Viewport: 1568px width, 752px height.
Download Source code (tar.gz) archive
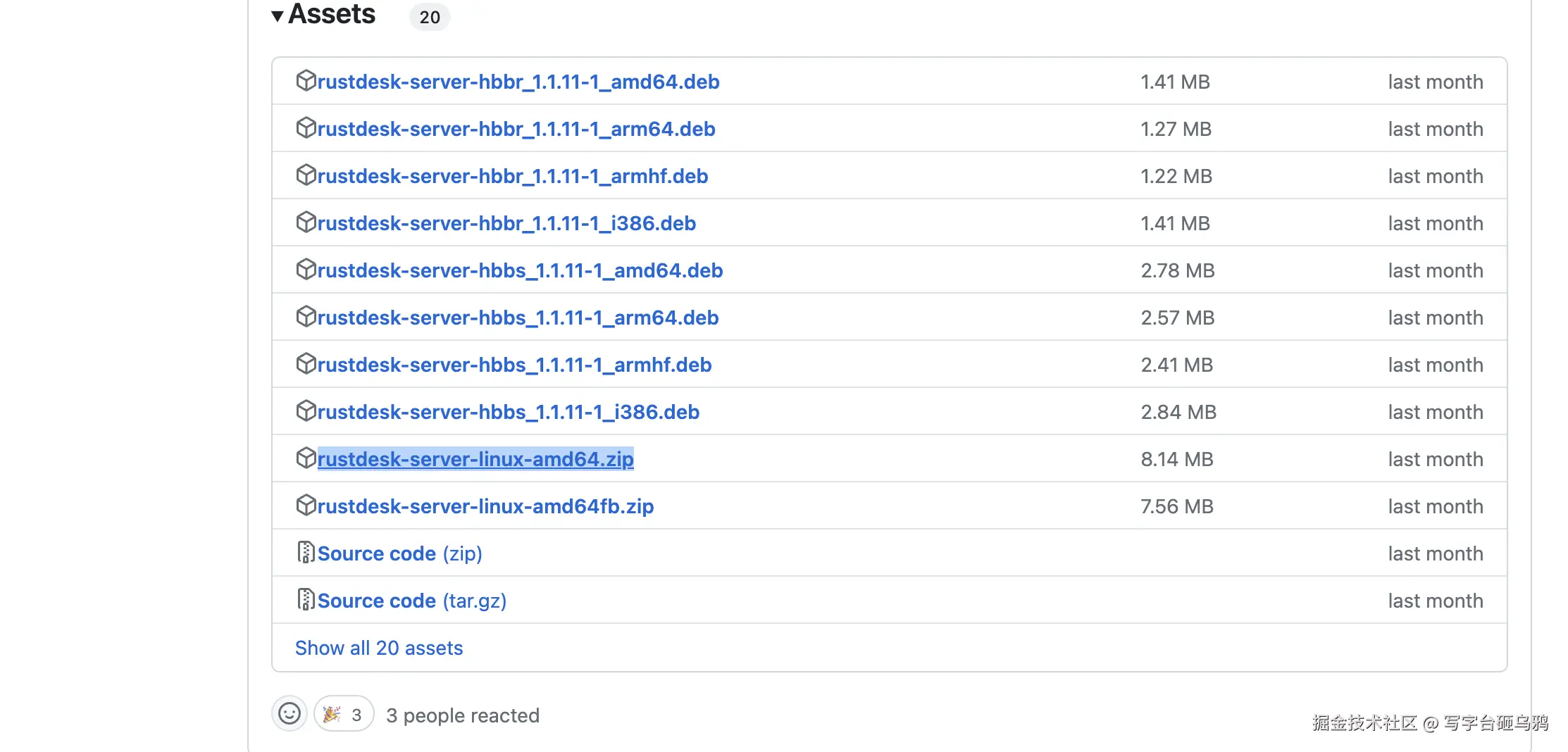pyautogui.click(x=412, y=601)
